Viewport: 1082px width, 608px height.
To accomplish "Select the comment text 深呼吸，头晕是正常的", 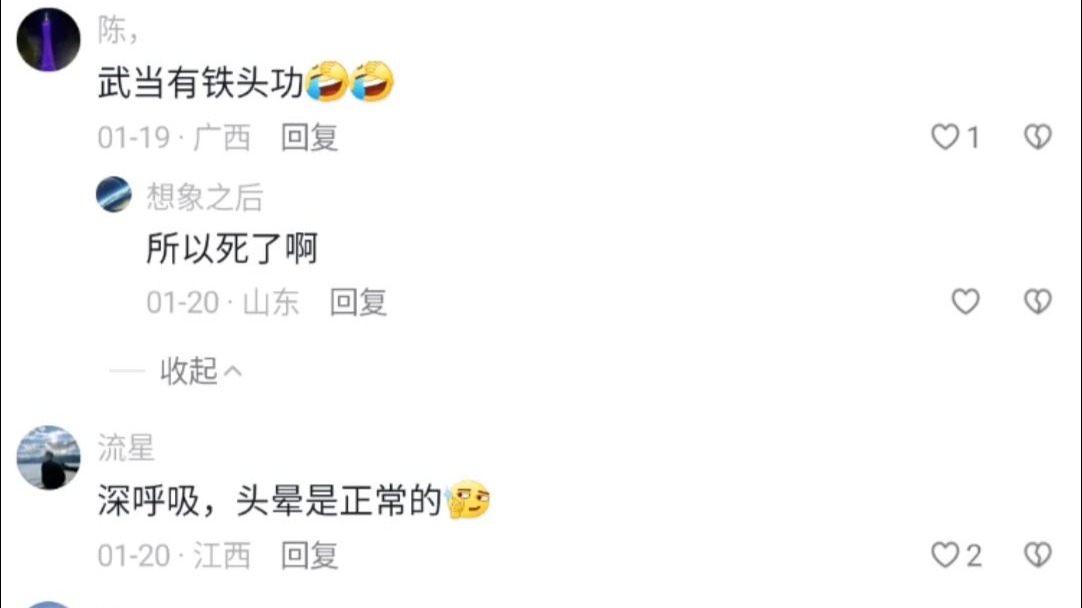I will [x=269, y=501].
